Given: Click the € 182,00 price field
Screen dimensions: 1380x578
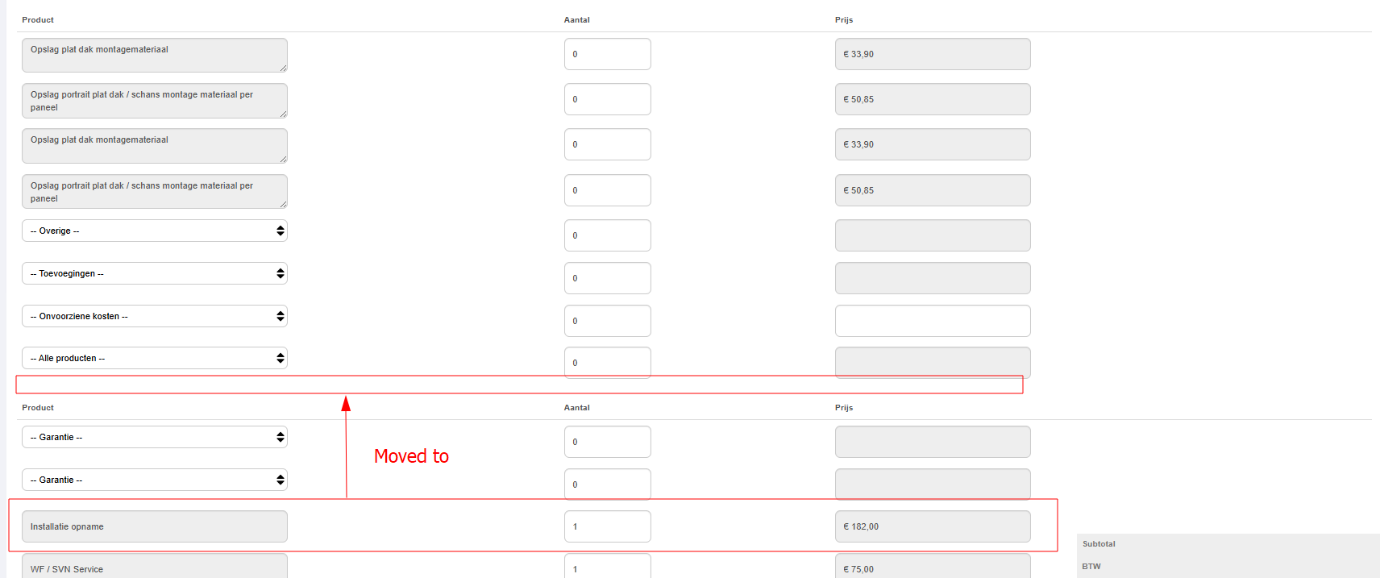Looking at the screenshot, I should pos(932,526).
